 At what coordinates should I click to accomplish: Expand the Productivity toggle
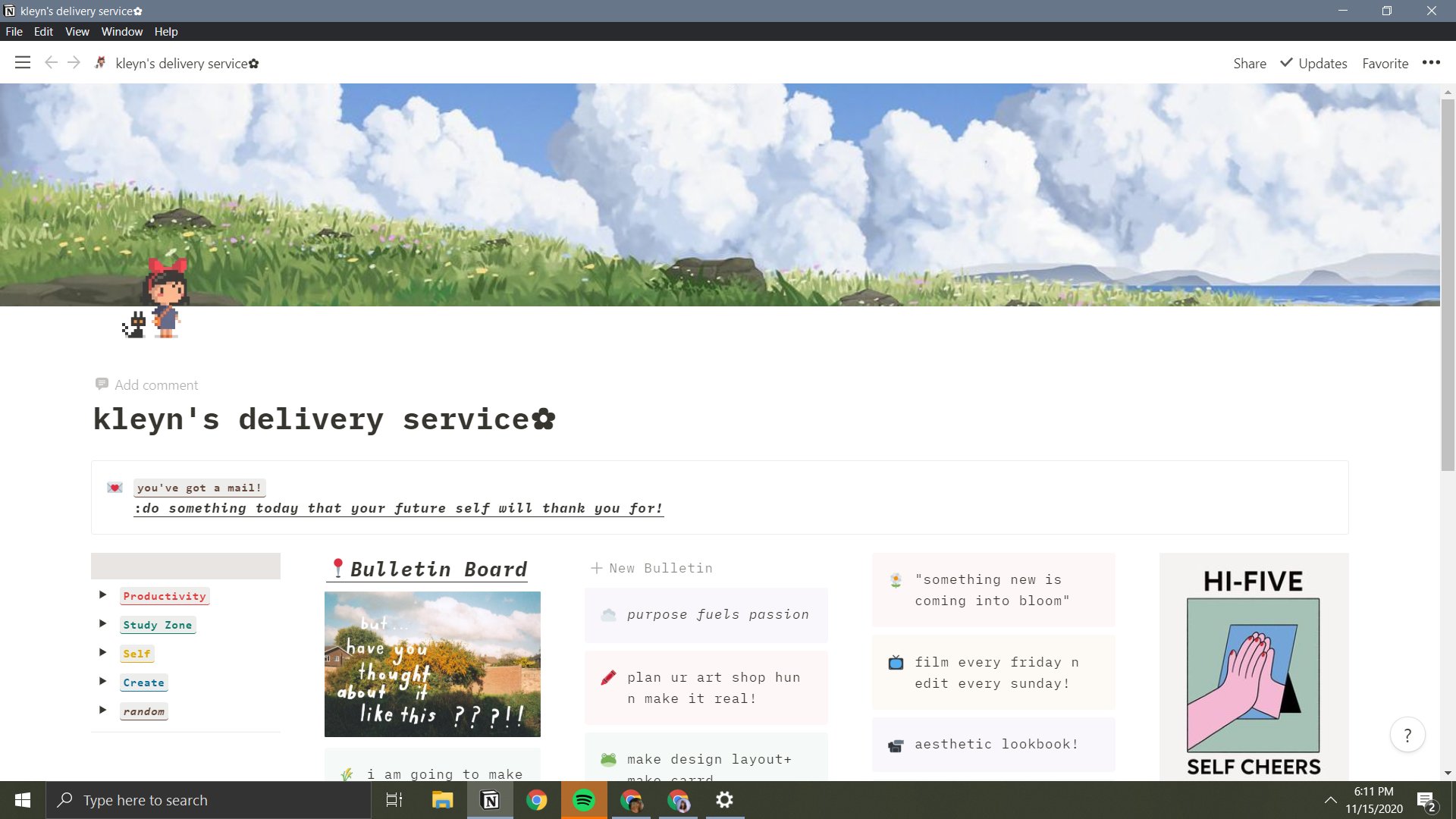click(x=103, y=595)
